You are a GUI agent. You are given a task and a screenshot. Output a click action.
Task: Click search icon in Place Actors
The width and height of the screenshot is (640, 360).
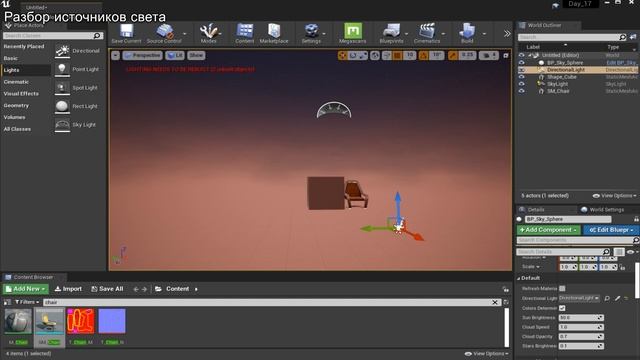[x=97, y=36]
